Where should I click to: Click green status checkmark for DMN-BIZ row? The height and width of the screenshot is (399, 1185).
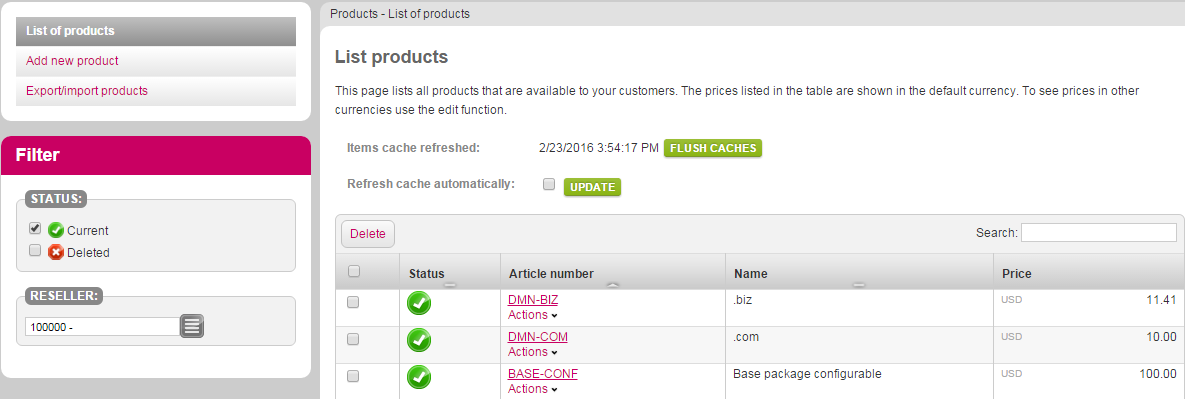(419, 303)
